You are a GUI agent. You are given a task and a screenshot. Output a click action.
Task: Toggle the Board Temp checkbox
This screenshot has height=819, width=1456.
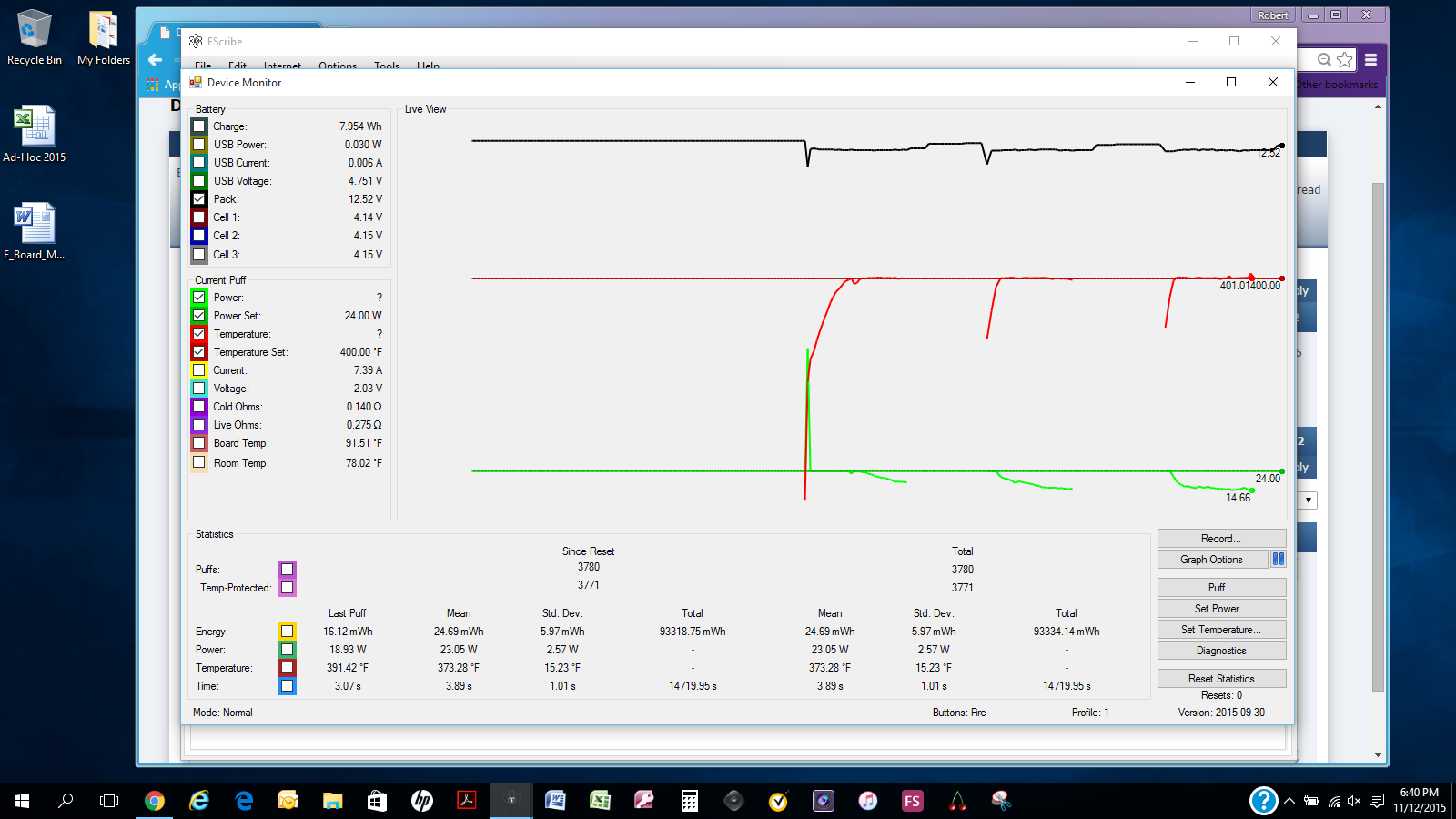pyautogui.click(x=199, y=443)
